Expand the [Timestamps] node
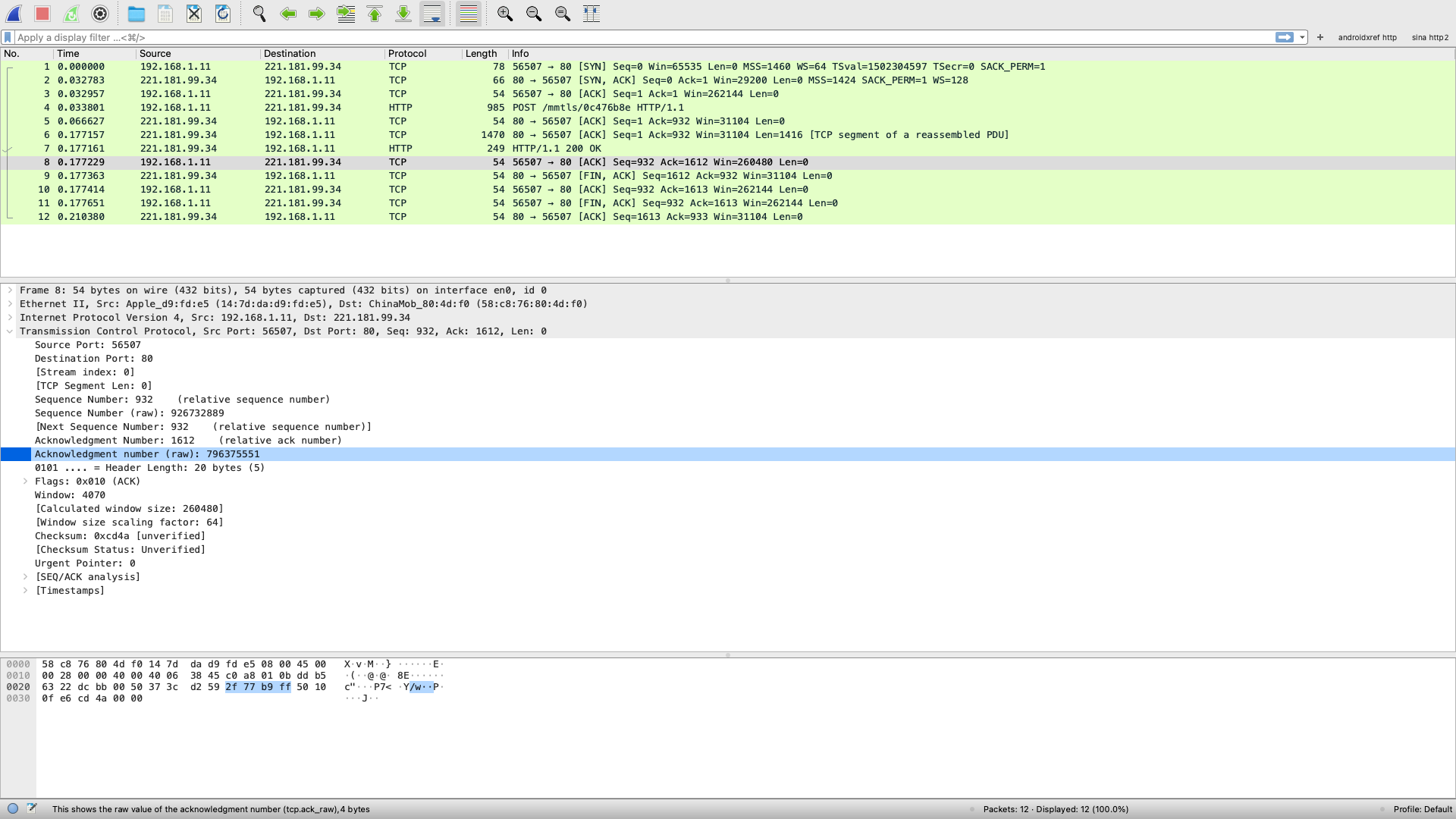1456x819 pixels. pos(25,591)
